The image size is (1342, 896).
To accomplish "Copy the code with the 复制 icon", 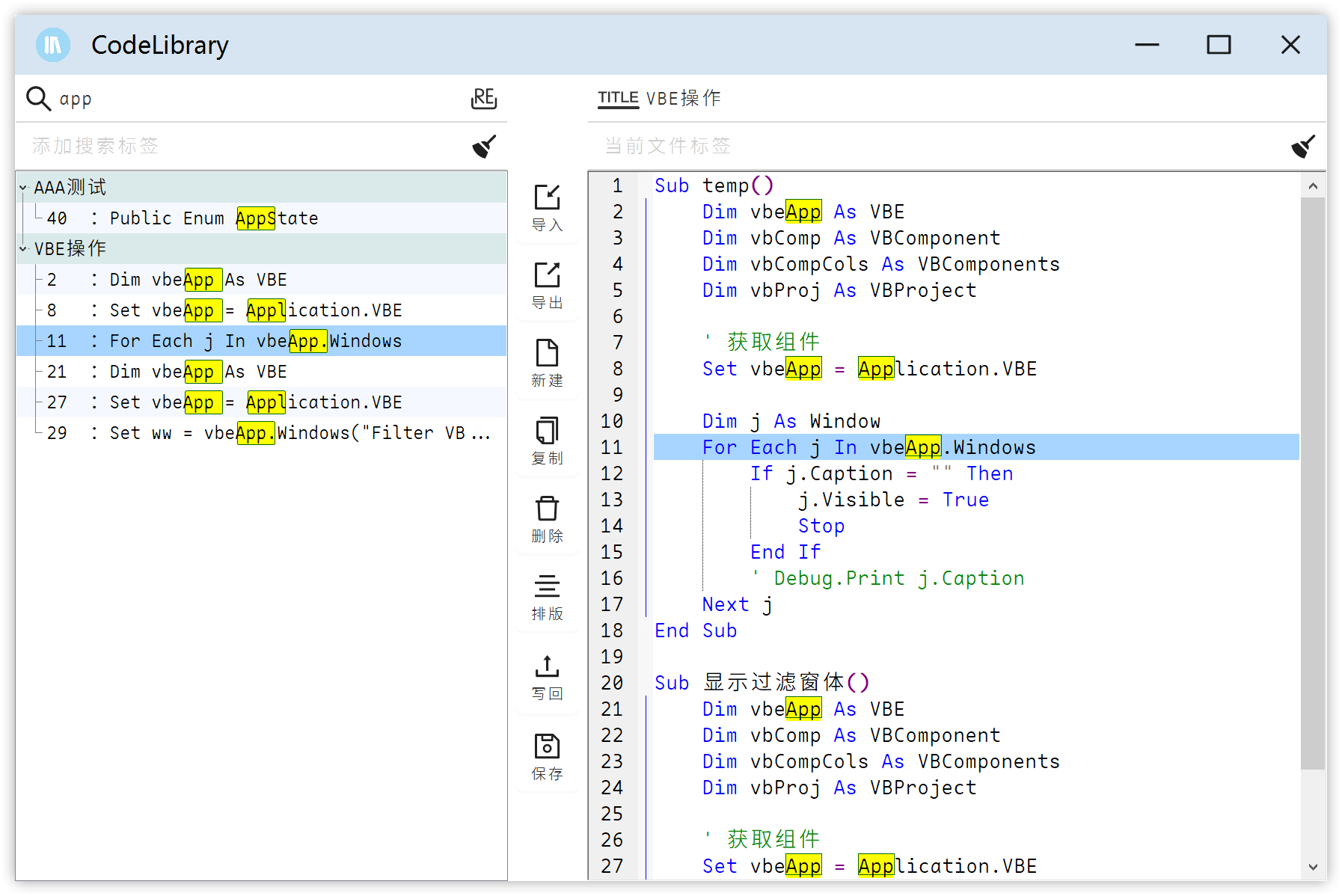I will tap(547, 441).
